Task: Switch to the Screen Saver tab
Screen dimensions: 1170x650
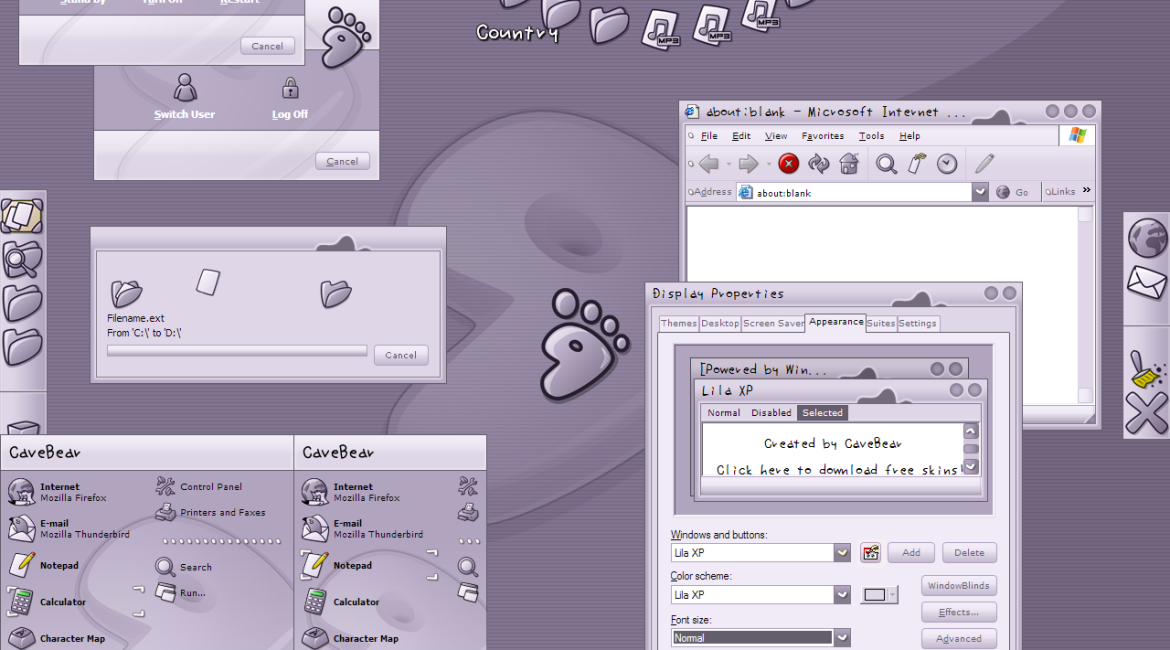Action: point(773,323)
